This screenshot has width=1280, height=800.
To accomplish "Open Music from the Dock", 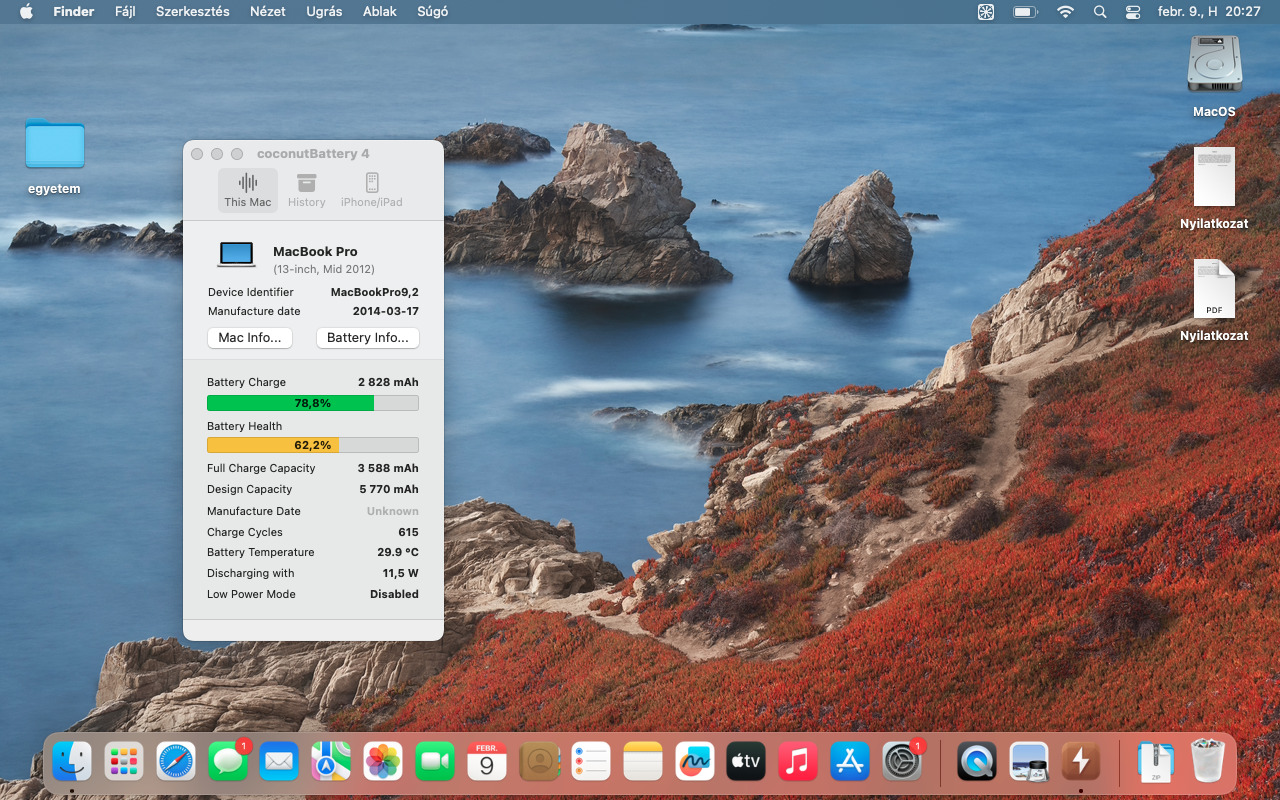I will click(x=798, y=762).
